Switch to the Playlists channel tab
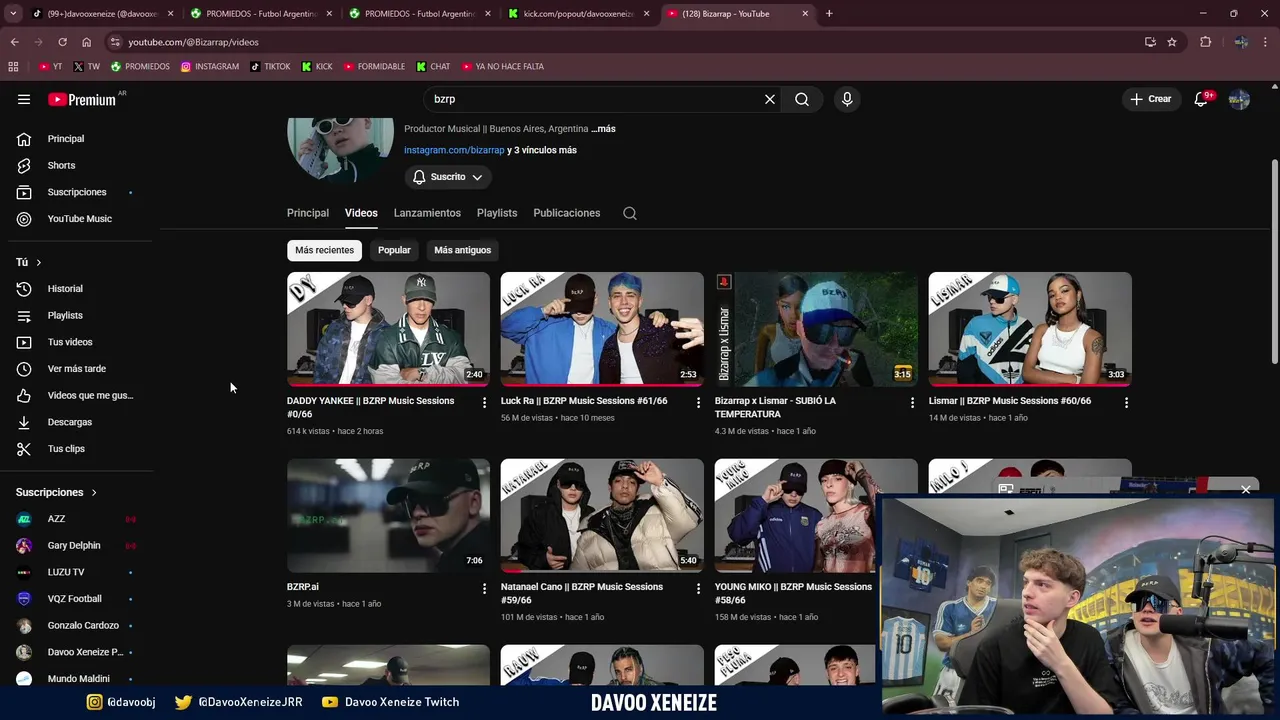 [497, 213]
